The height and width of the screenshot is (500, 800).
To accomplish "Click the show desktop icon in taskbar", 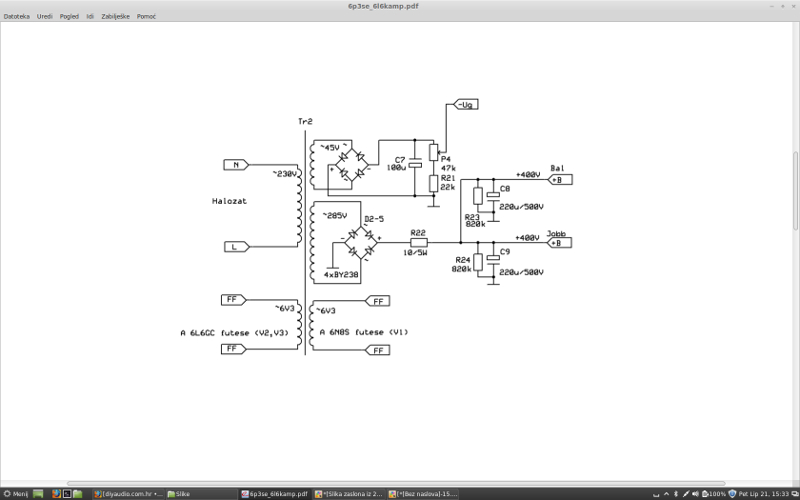I will tap(39, 494).
